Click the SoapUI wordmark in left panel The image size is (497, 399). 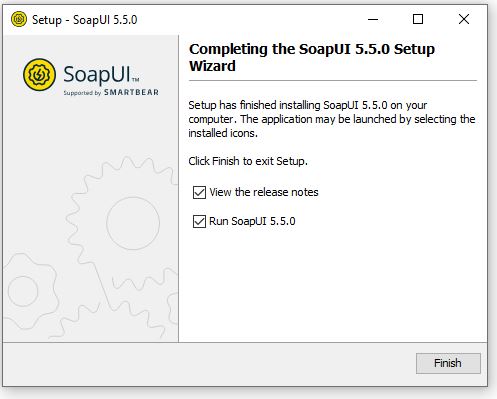96,74
